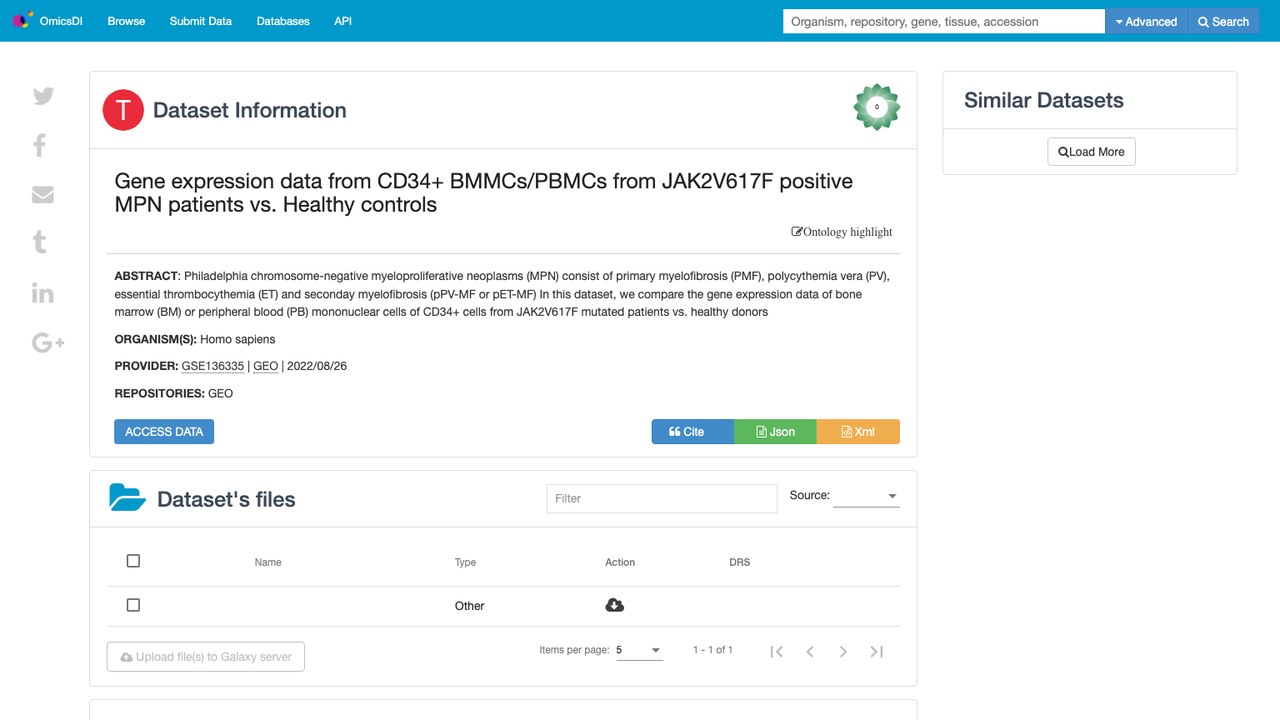Check the checkbox for the Other file row
1280x720 pixels.
(133, 605)
